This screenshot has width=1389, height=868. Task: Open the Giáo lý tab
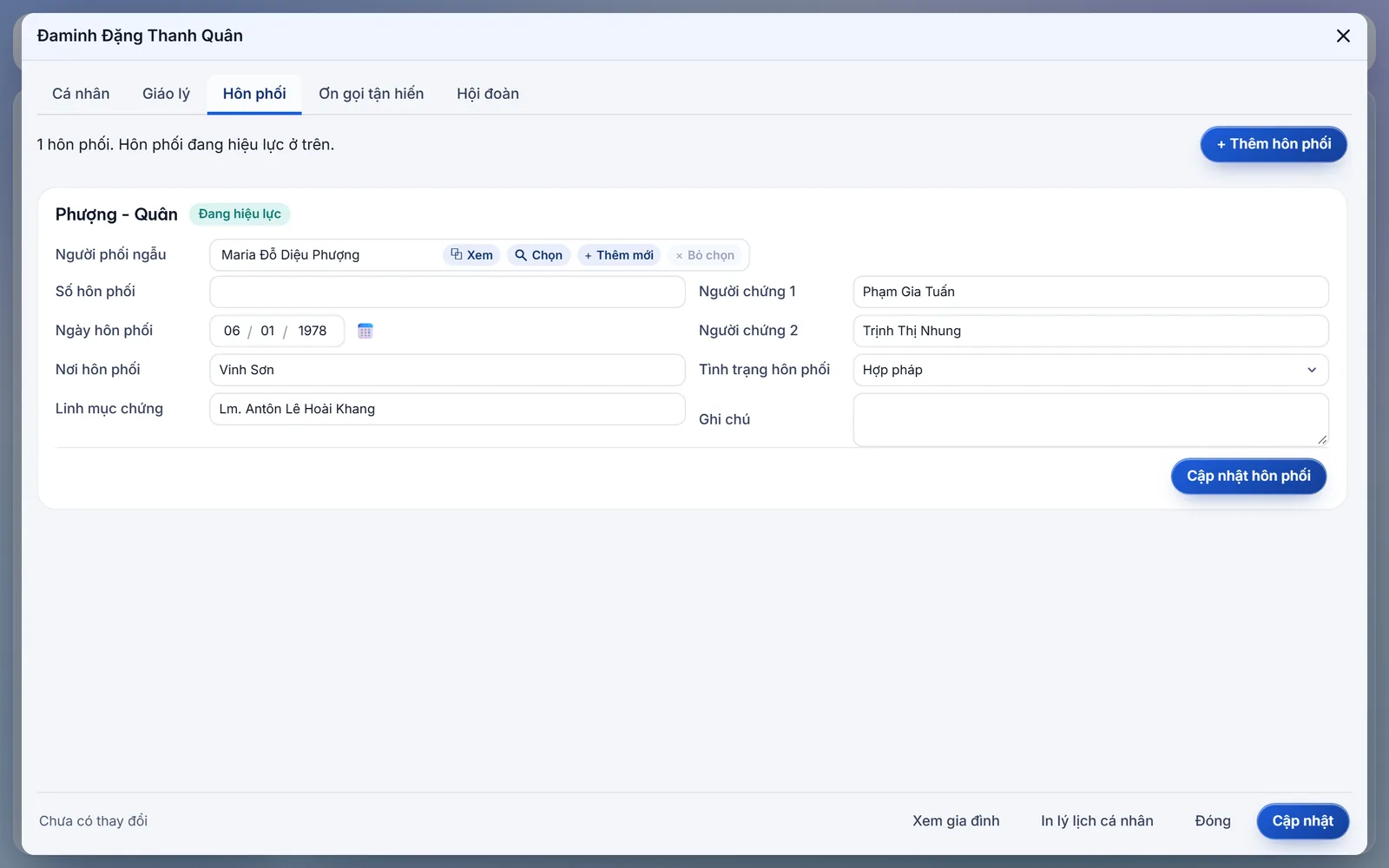point(166,94)
